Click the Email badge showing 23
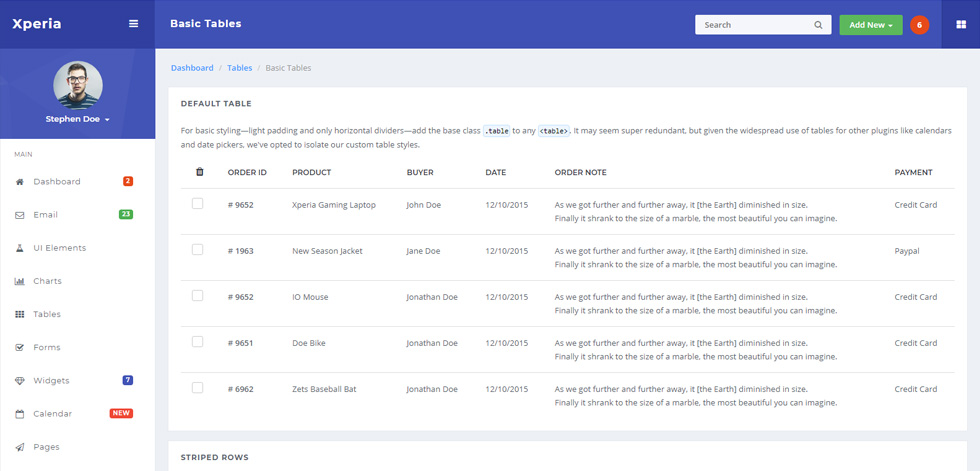 coord(126,214)
